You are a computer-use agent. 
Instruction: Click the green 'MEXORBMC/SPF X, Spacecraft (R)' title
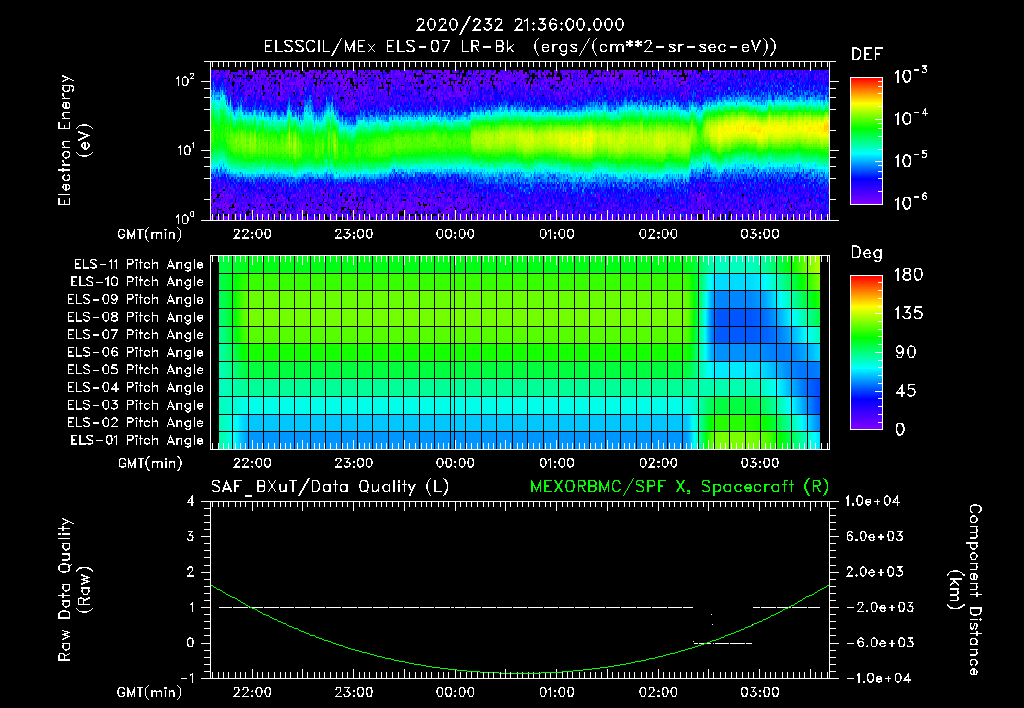tap(679, 487)
